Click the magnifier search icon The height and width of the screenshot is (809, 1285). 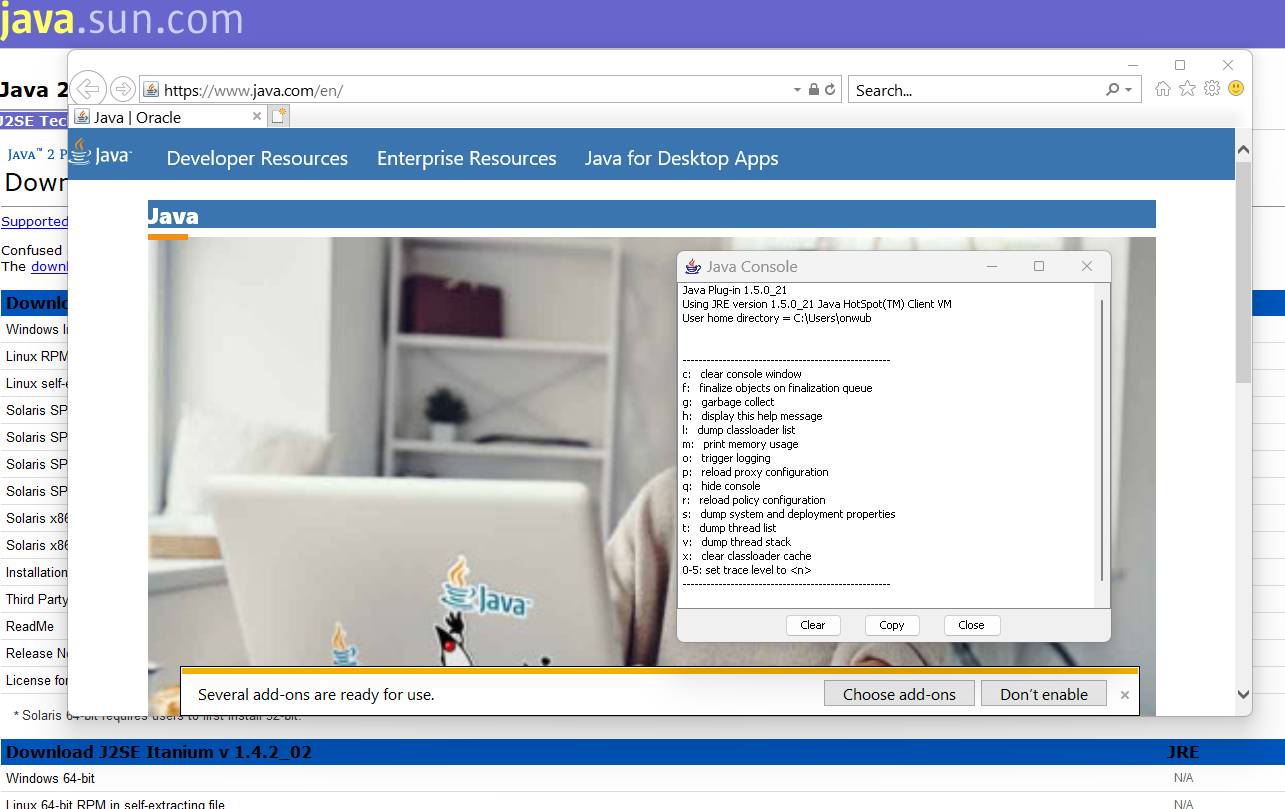pyautogui.click(x=1112, y=90)
